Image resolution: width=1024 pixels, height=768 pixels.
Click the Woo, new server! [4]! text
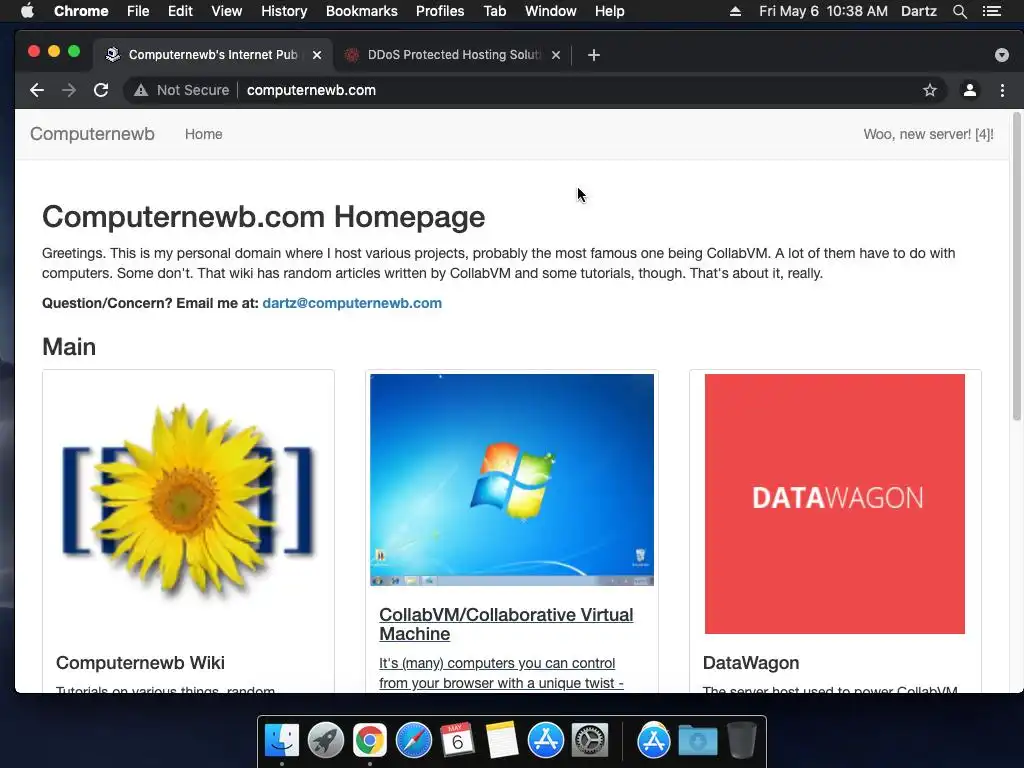tap(928, 134)
